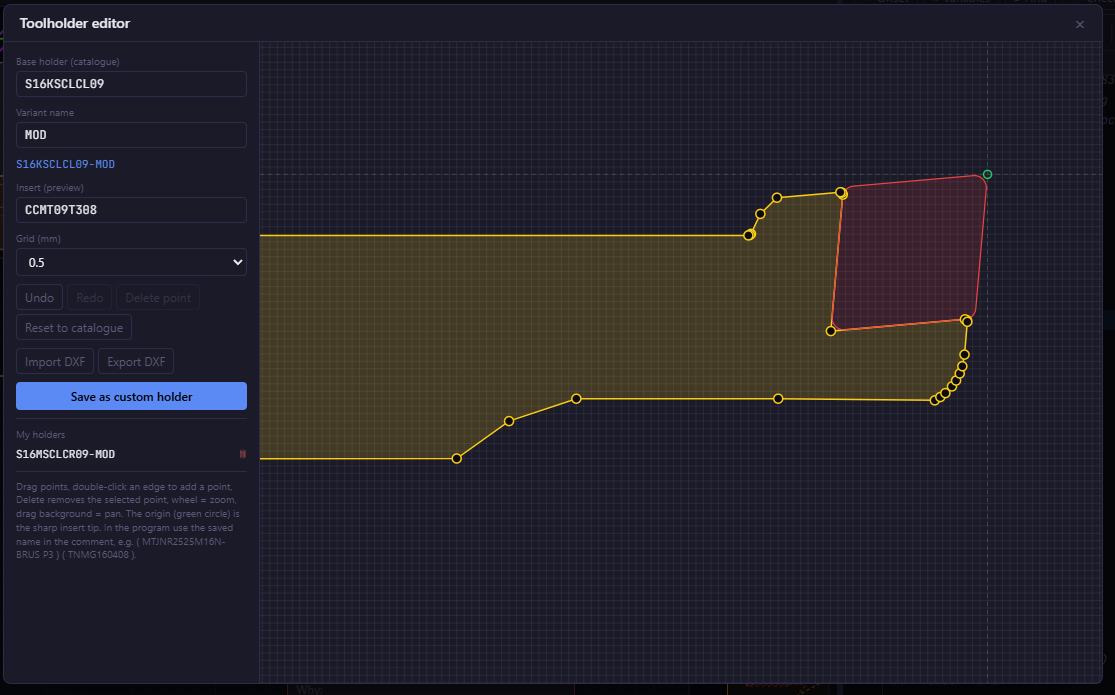This screenshot has width=1115, height=695.
Task: Select the vertex where bottom edge starts sloping up
Action: pos(457,459)
